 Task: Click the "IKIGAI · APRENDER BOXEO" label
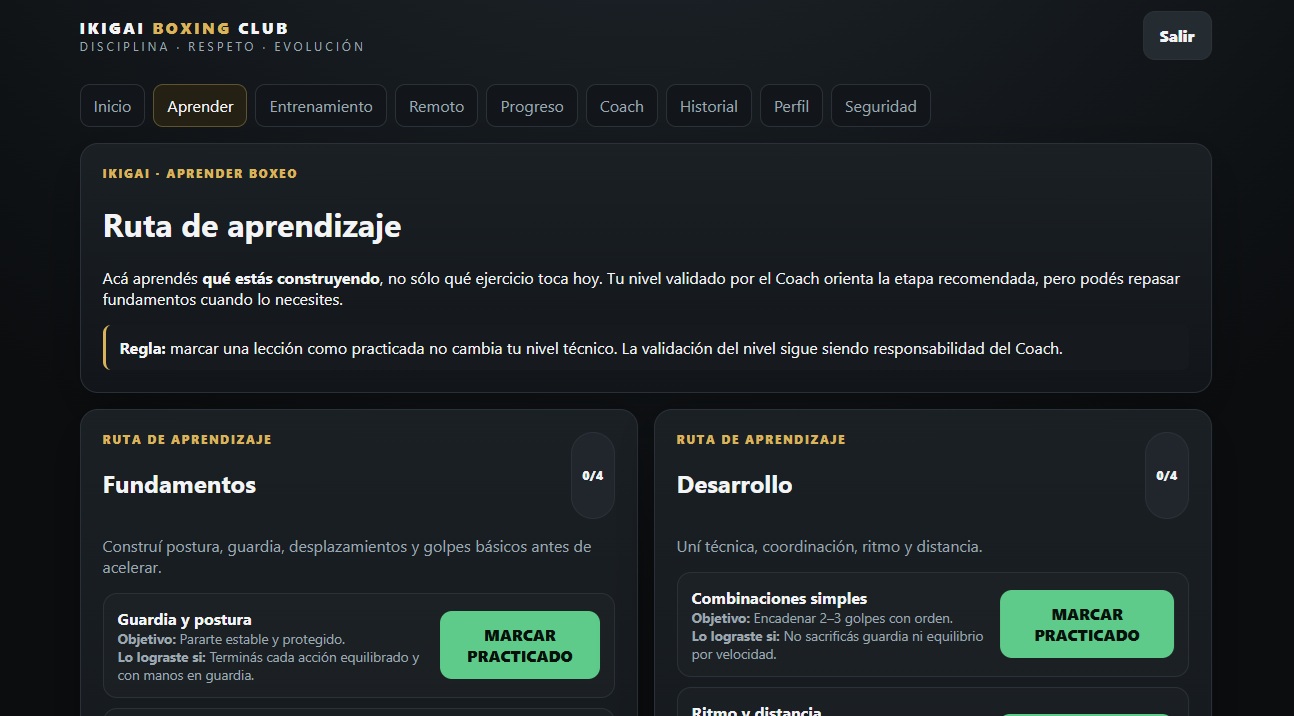pos(200,174)
